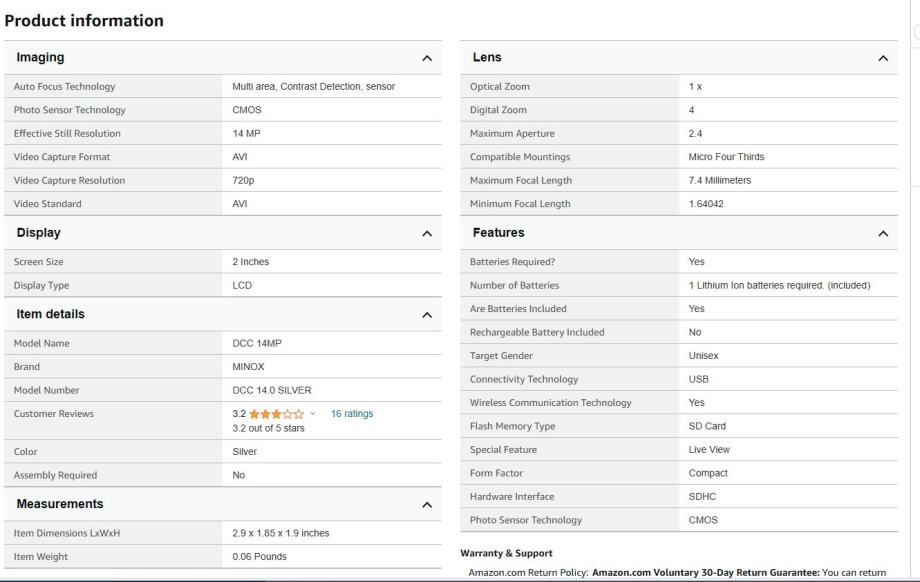Toggle the Features section header title
The width and height of the screenshot is (920, 582).
point(498,233)
